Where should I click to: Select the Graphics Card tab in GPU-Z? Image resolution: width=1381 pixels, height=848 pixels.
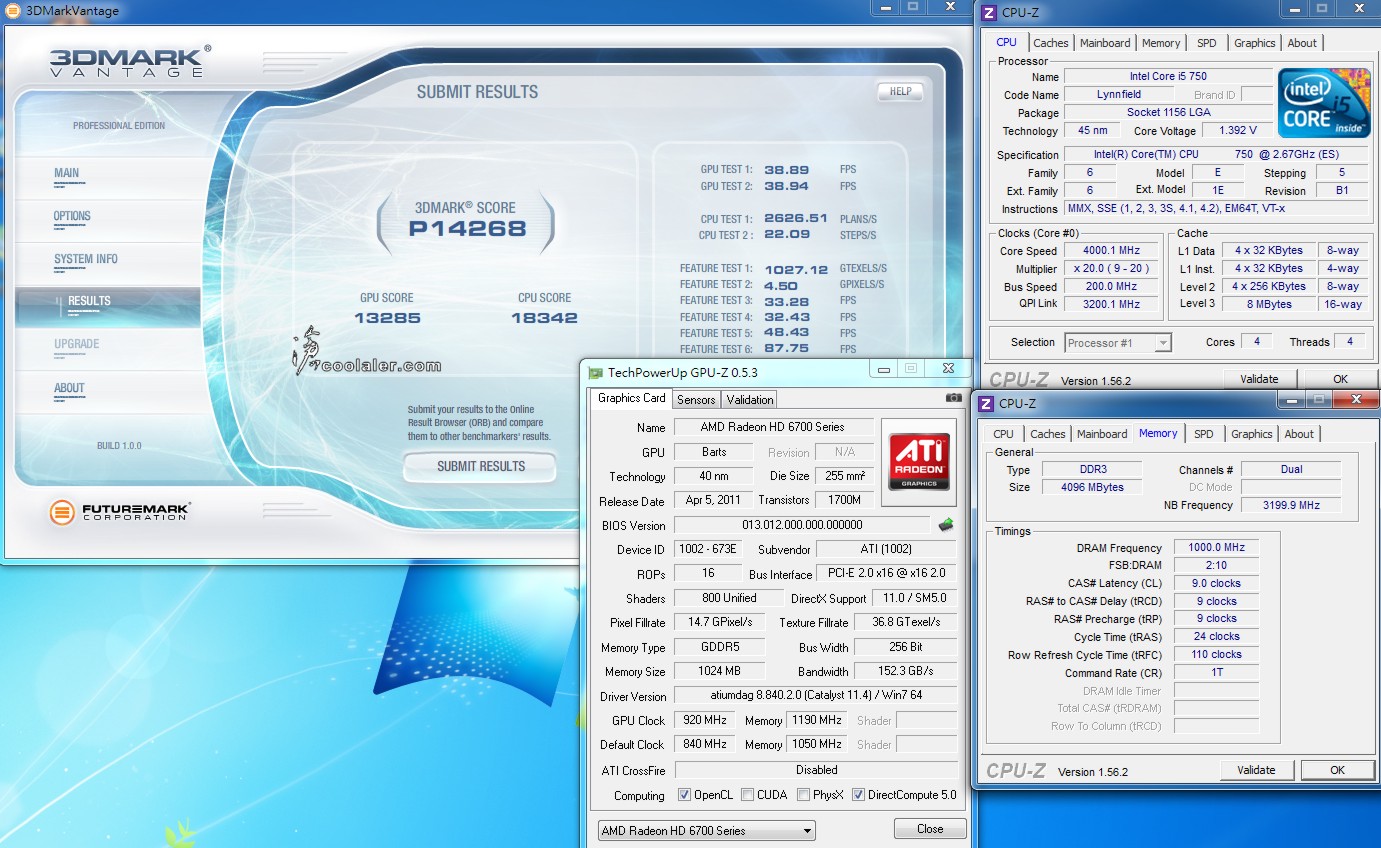tap(632, 398)
